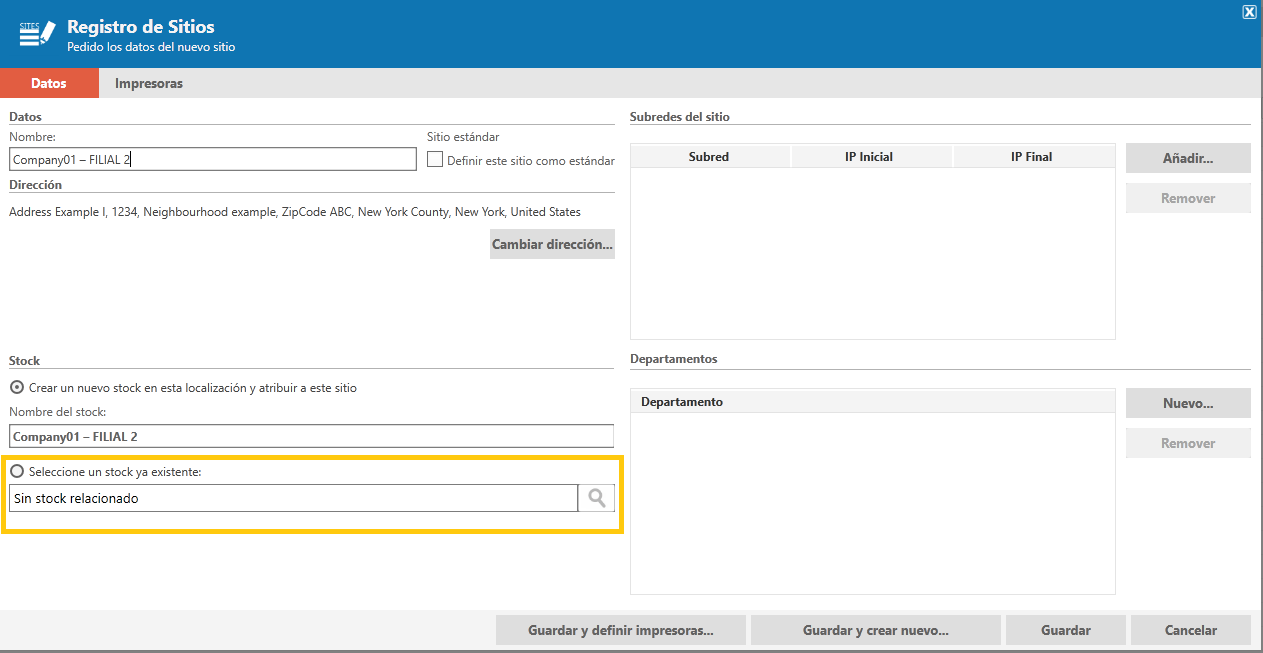Sort by the Subred column header

(709, 156)
